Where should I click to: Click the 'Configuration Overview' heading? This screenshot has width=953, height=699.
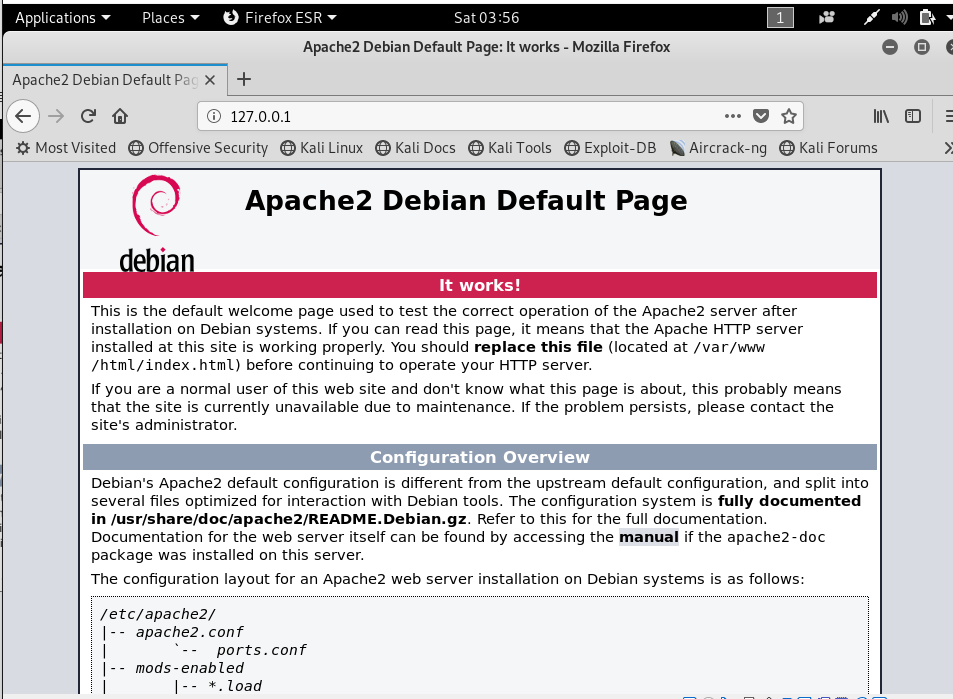[x=480, y=457]
